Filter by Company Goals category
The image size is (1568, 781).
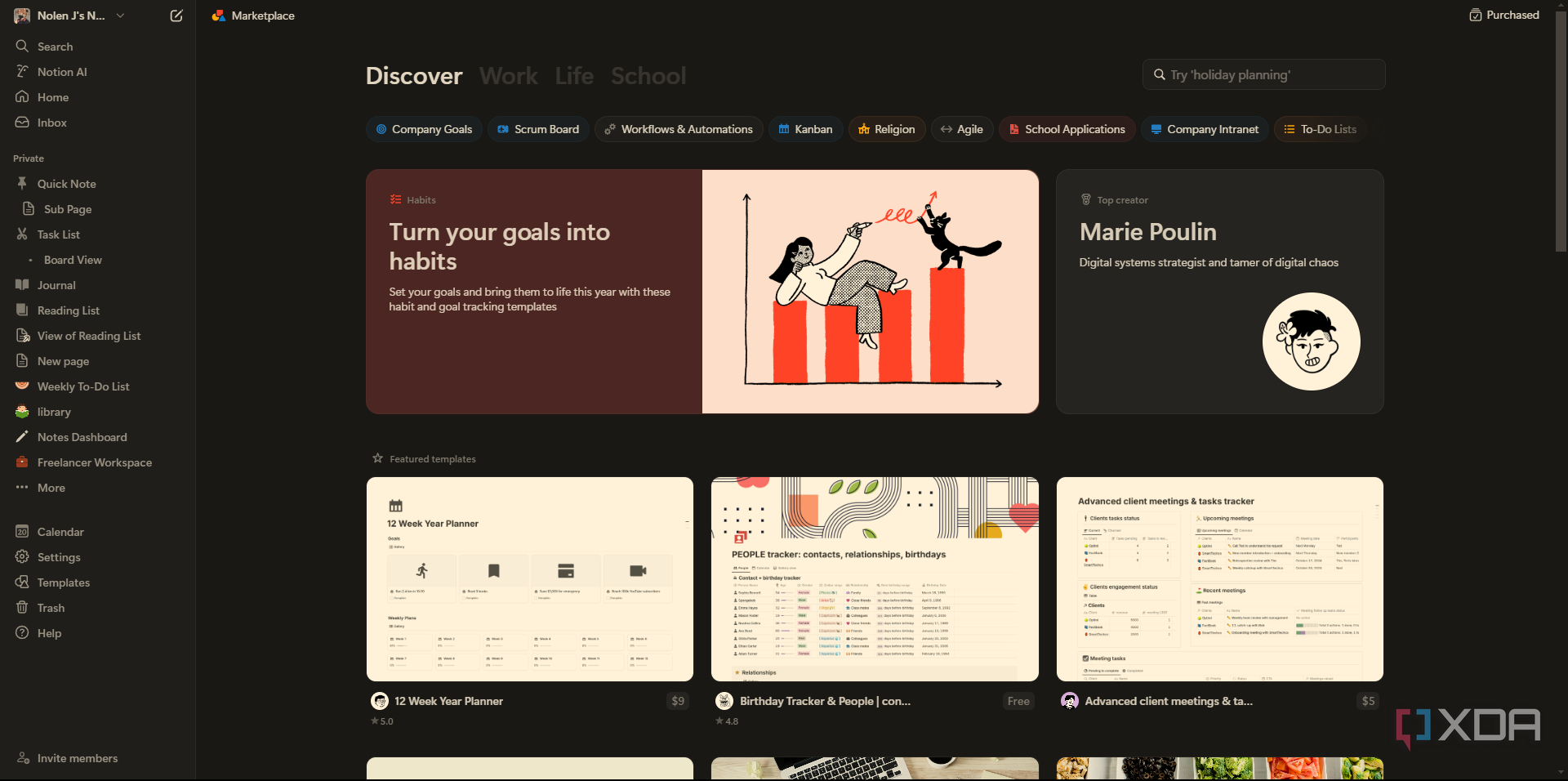[x=424, y=129]
